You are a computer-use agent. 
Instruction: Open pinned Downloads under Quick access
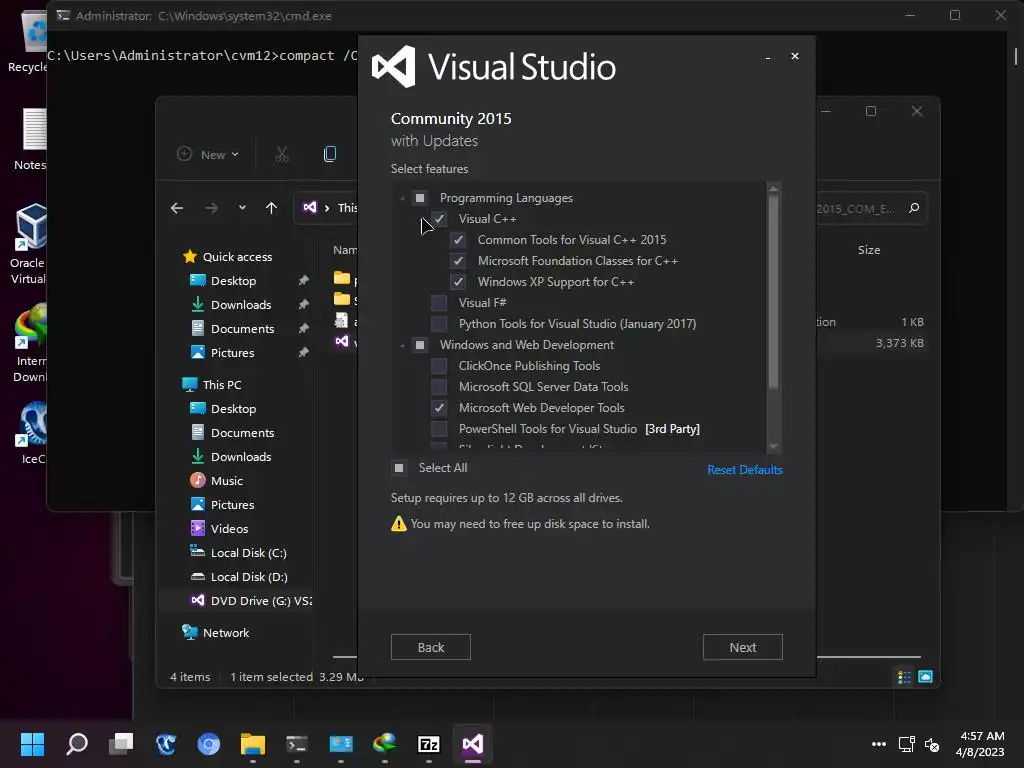(x=240, y=305)
